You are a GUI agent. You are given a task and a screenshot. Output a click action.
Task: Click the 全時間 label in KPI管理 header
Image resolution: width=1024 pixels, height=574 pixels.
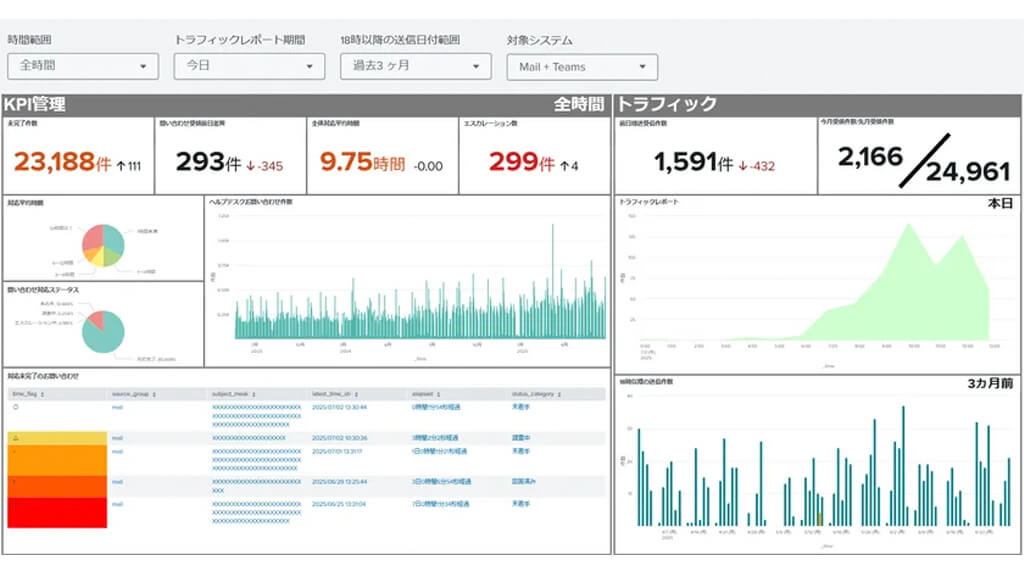[579, 104]
